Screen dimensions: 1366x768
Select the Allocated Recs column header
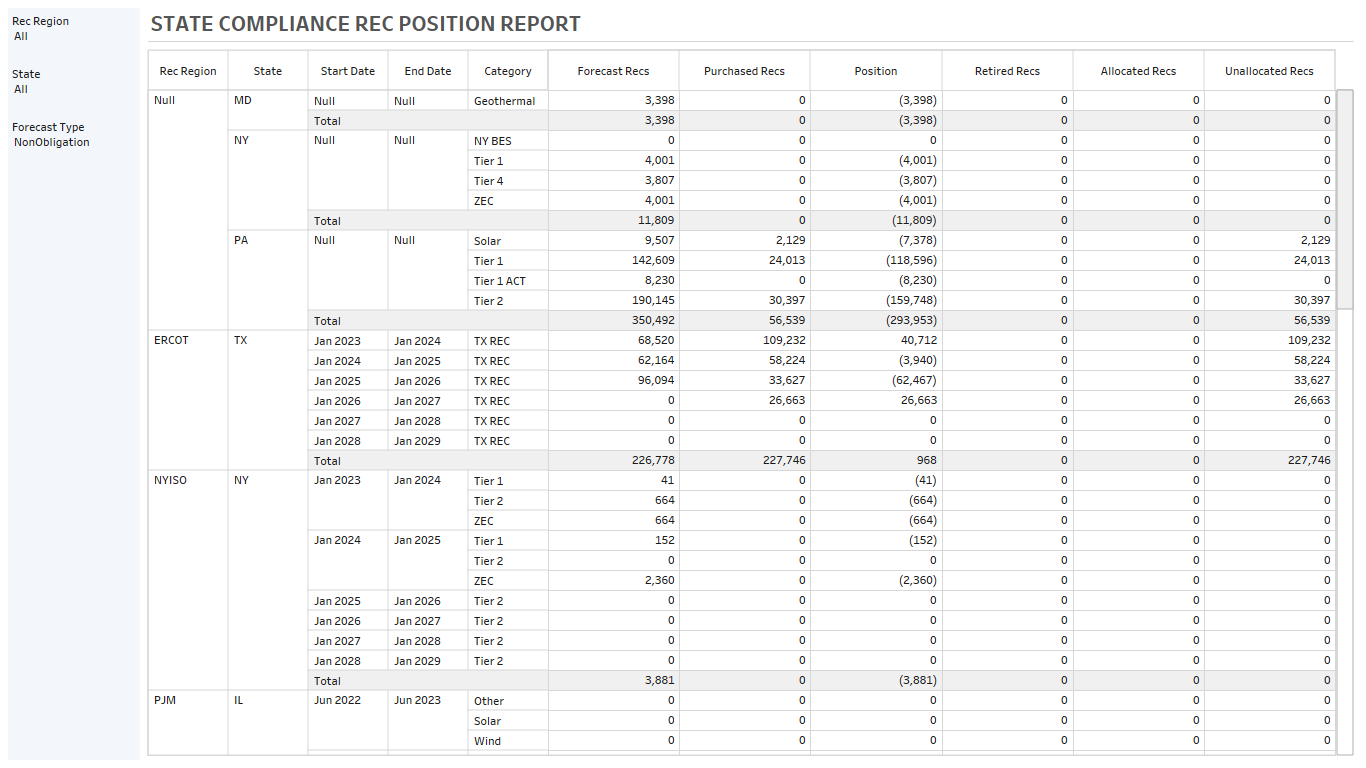[x=1138, y=71]
